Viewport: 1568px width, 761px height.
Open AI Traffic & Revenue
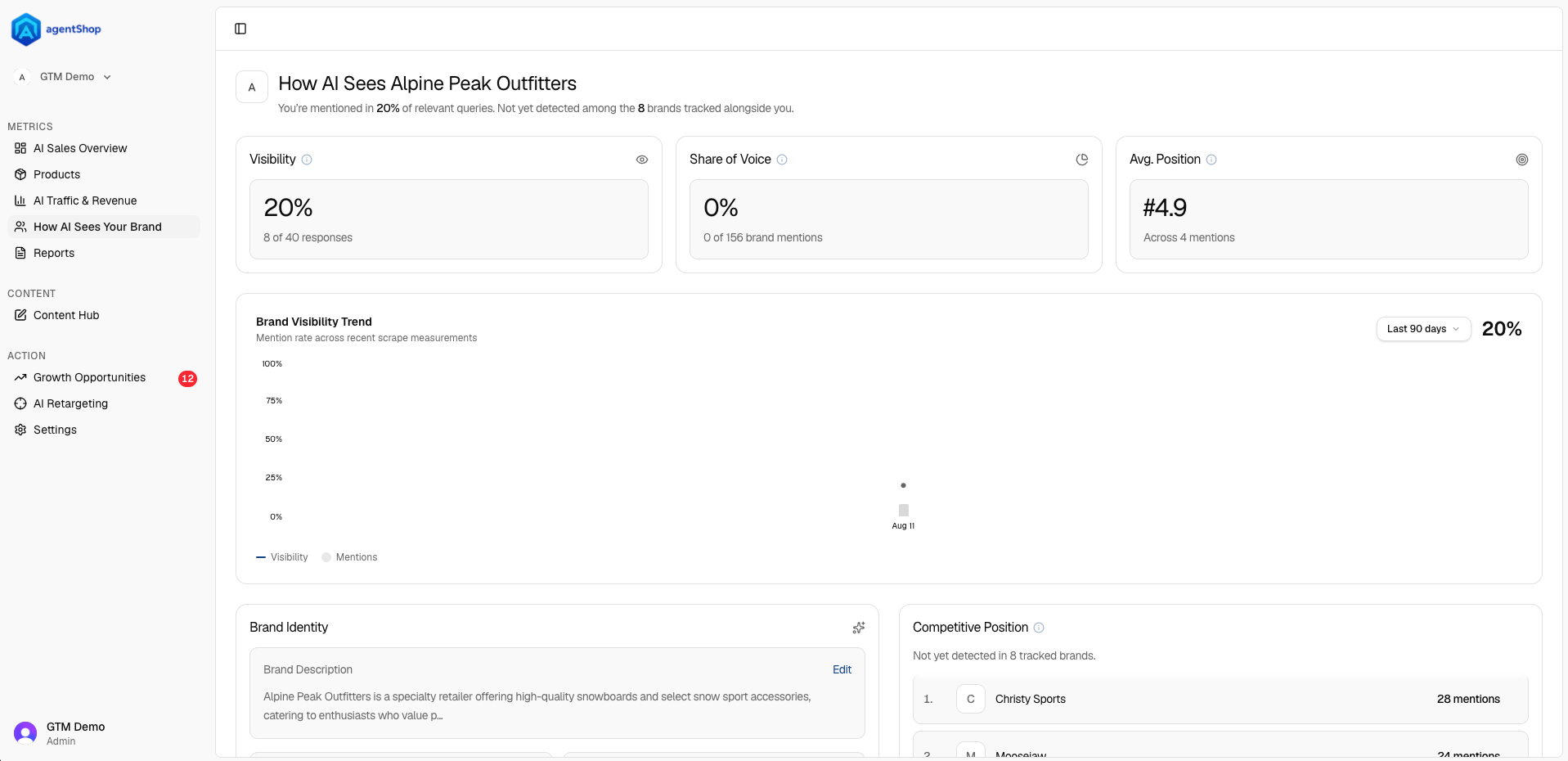tap(104, 200)
